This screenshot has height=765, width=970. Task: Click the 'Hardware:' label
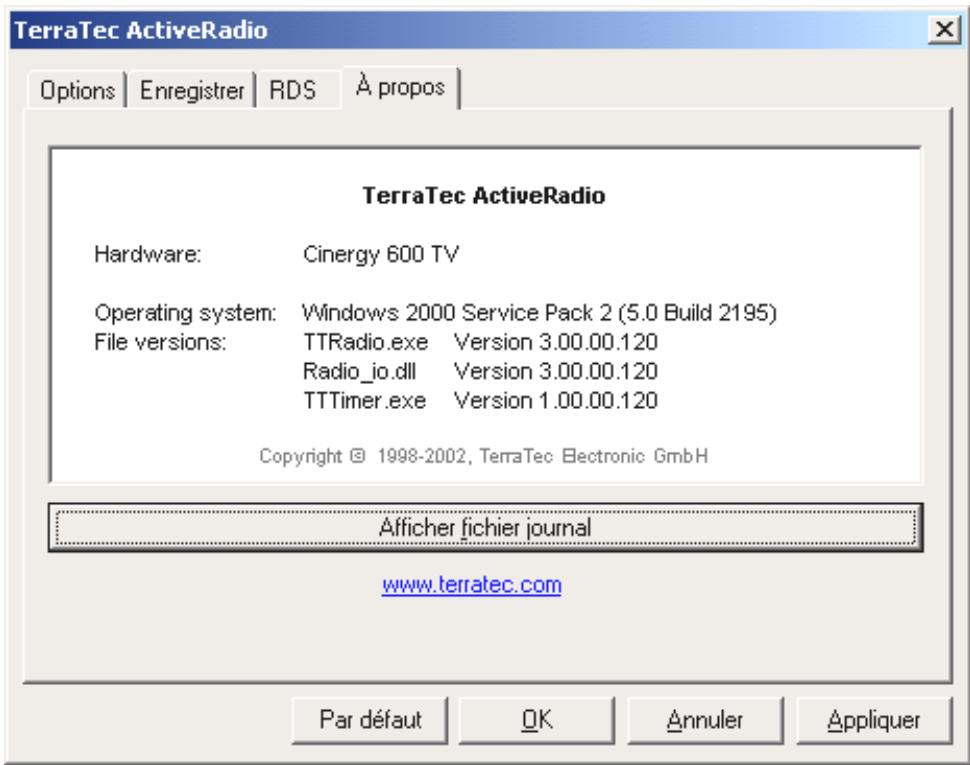[x=147, y=254]
